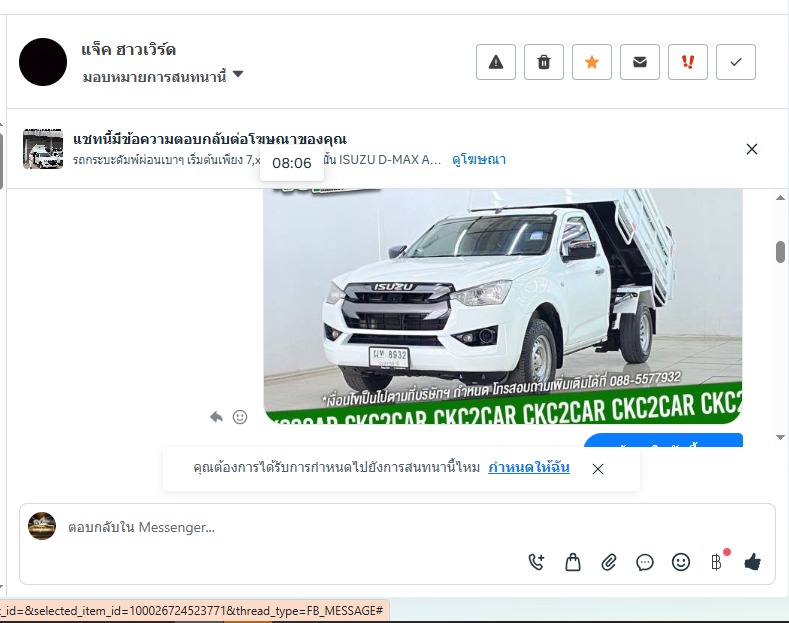Mark conversation done with checkmark button
Image resolution: width=789 pixels, height=623 pixels.
click(x=736, y=62)
